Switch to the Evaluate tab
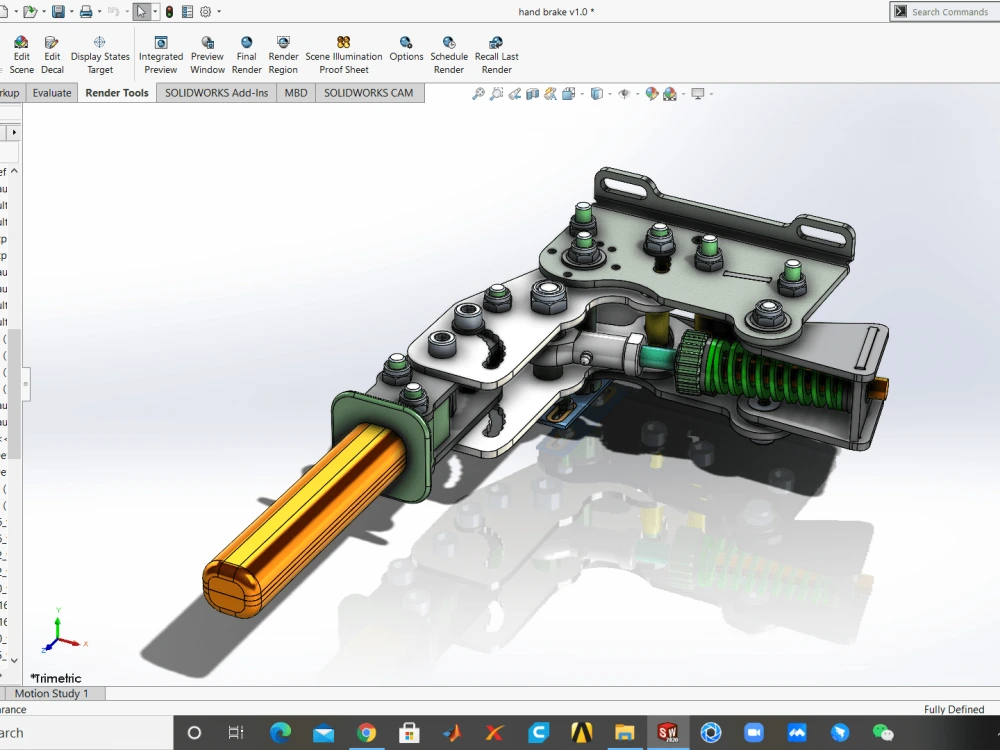The width and height of the screenshot is (1000, 750). click(52, 92)
